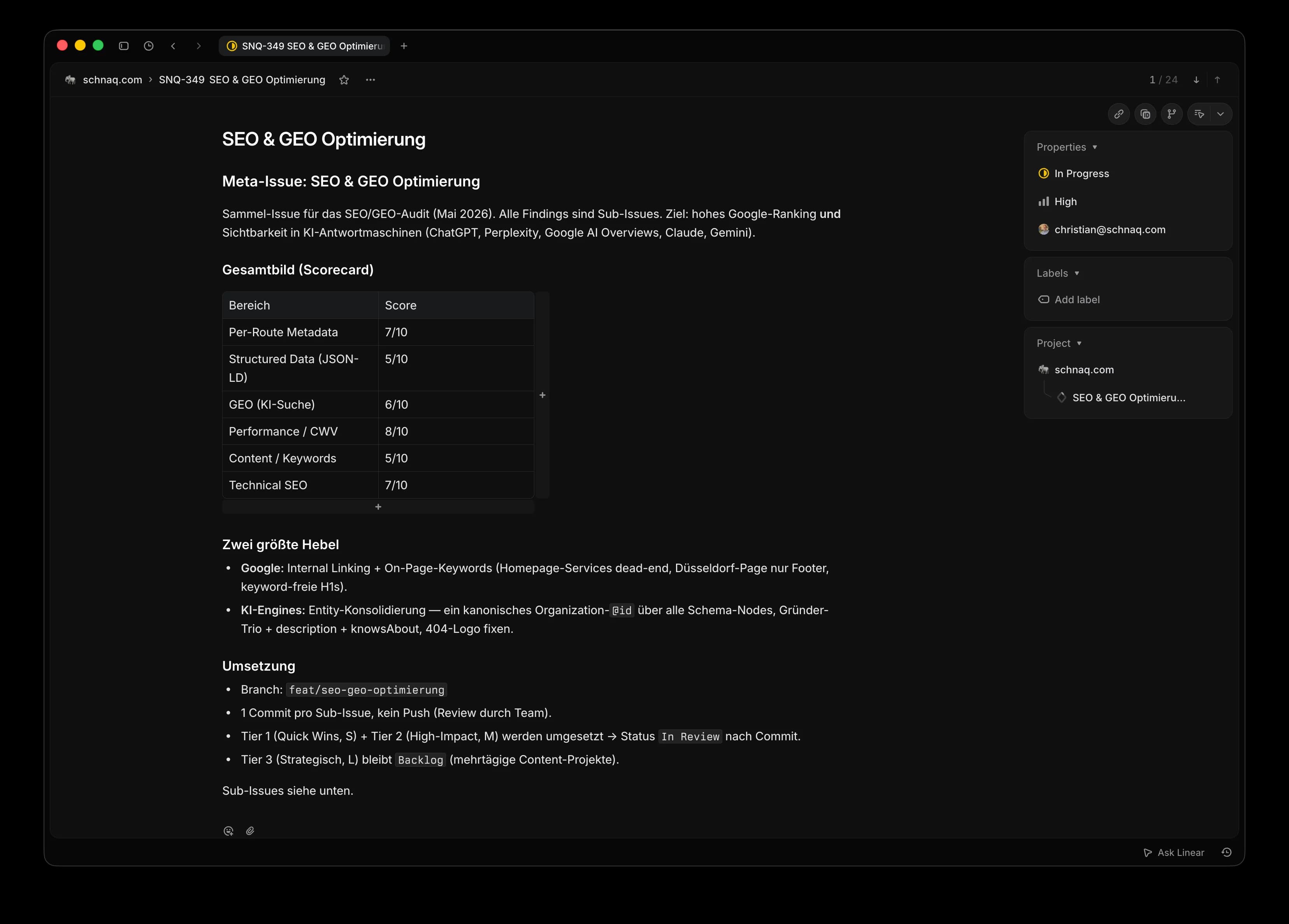The height and width of the screenshot is (924, 1289).
Task: Change the In Progress status
Action: click(1073, 173)
